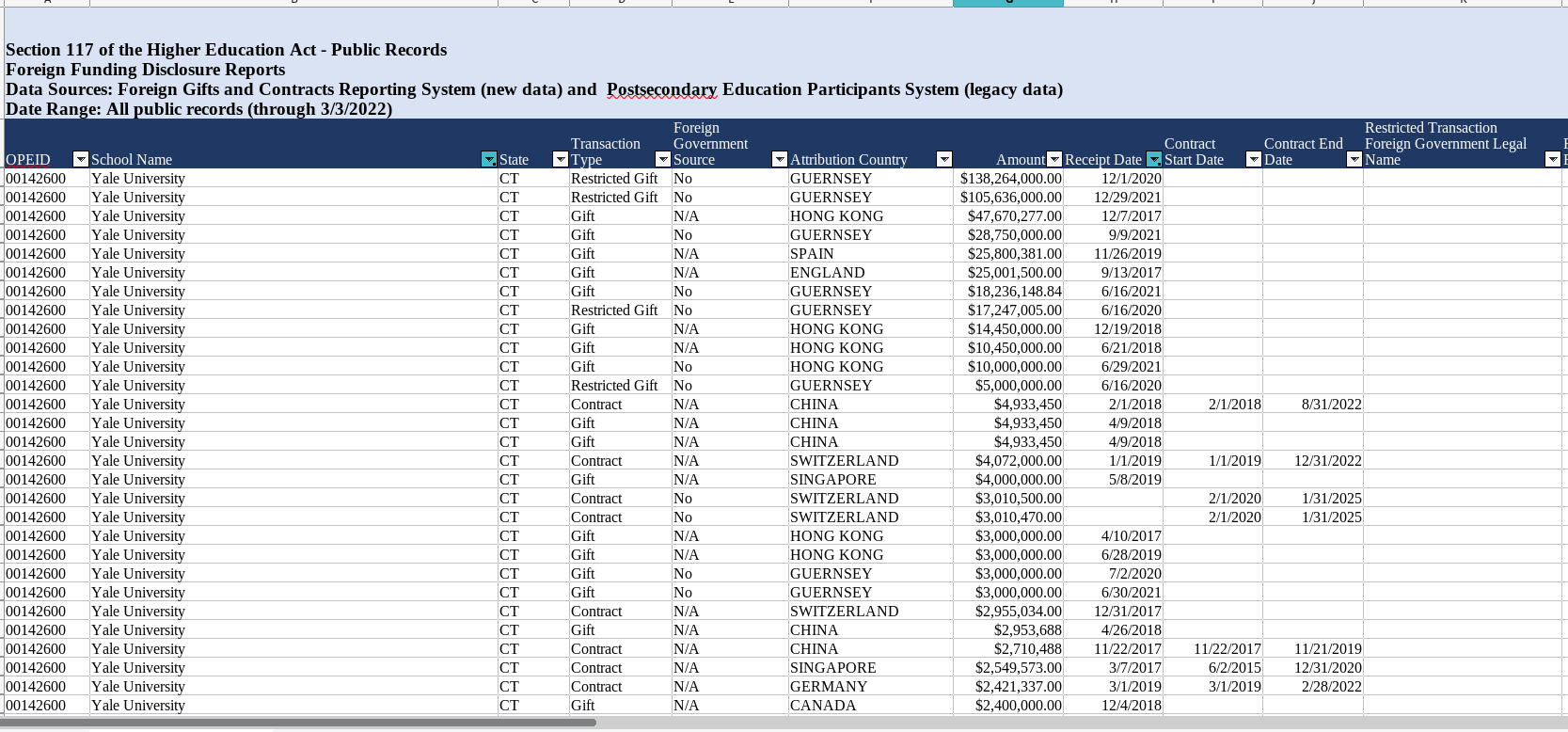1568x732 pixels.
Task: Select the SPAIN attribution country cell
Action: (x=871, y=254)
